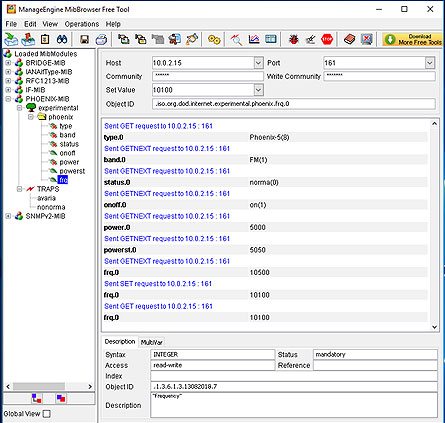Click the floppy disk Save Results icon

[x=85, y=40]
